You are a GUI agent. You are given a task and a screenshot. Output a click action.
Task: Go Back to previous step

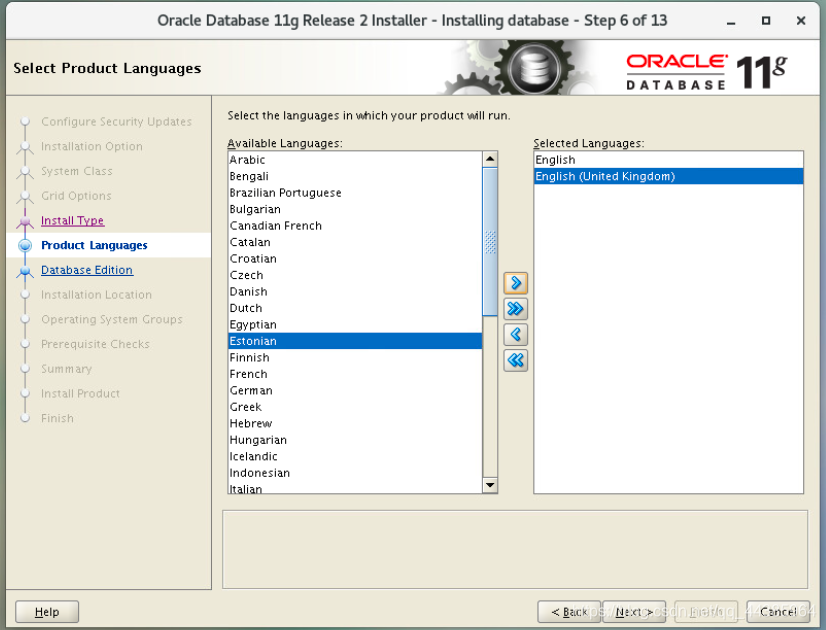point(569,612)
